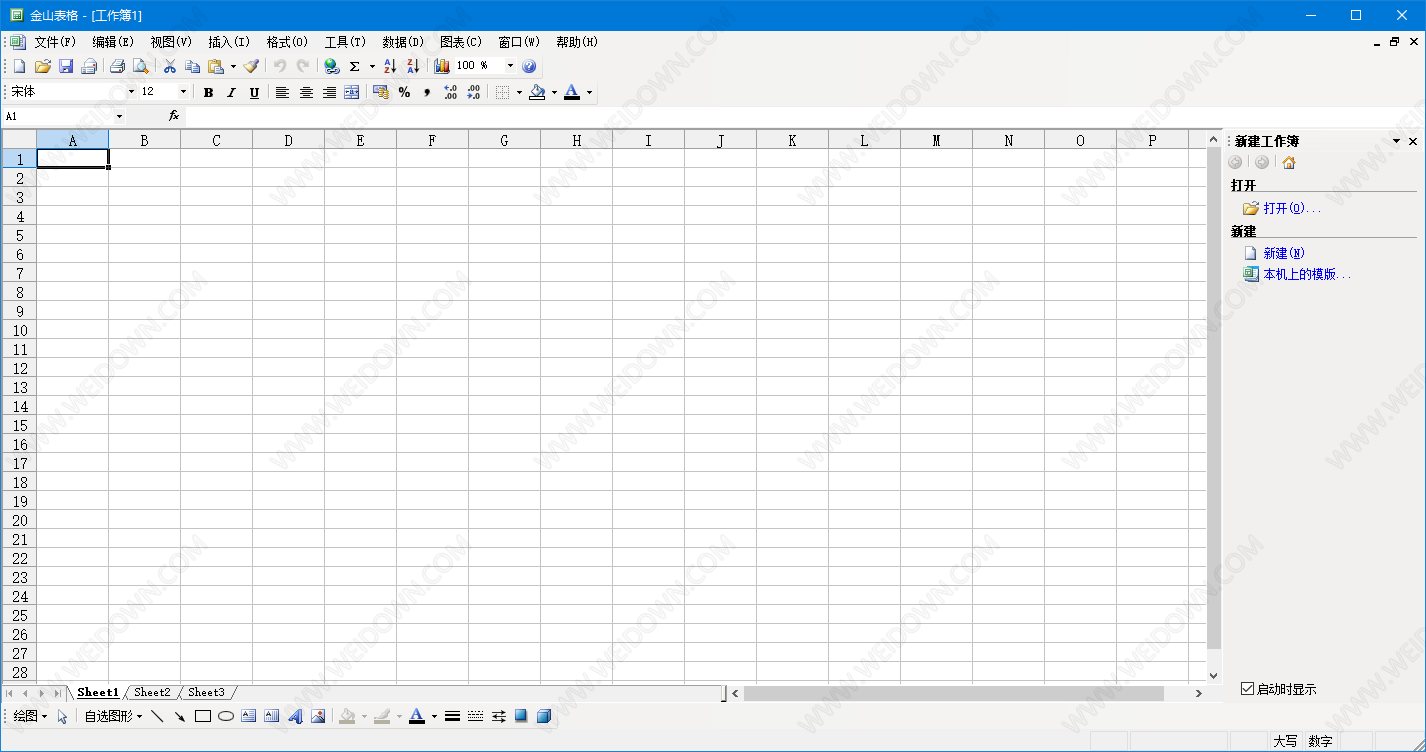Insert a horizontal text box
This screenshot has width=1426, height=752.
pos(249,716)
